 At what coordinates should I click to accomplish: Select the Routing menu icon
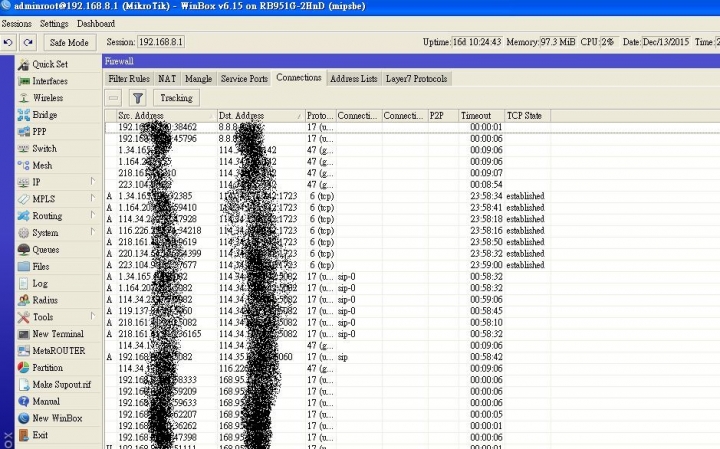coord(23,216)
